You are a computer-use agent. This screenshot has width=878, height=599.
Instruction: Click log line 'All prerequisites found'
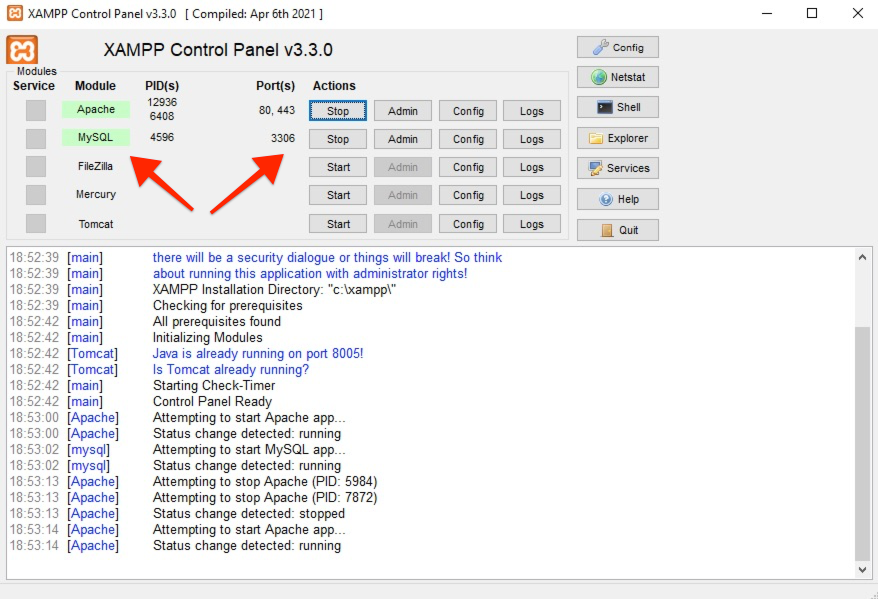pyautogui.click(x=217, y=321)
